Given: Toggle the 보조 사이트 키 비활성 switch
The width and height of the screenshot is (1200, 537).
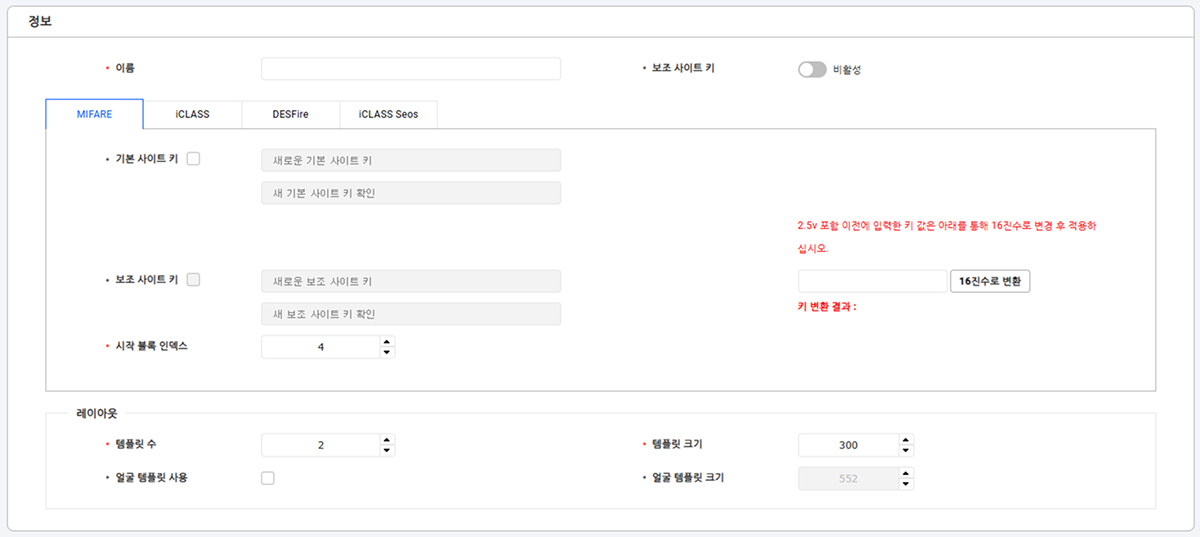Looking at the screenshot, I should 812,69.
